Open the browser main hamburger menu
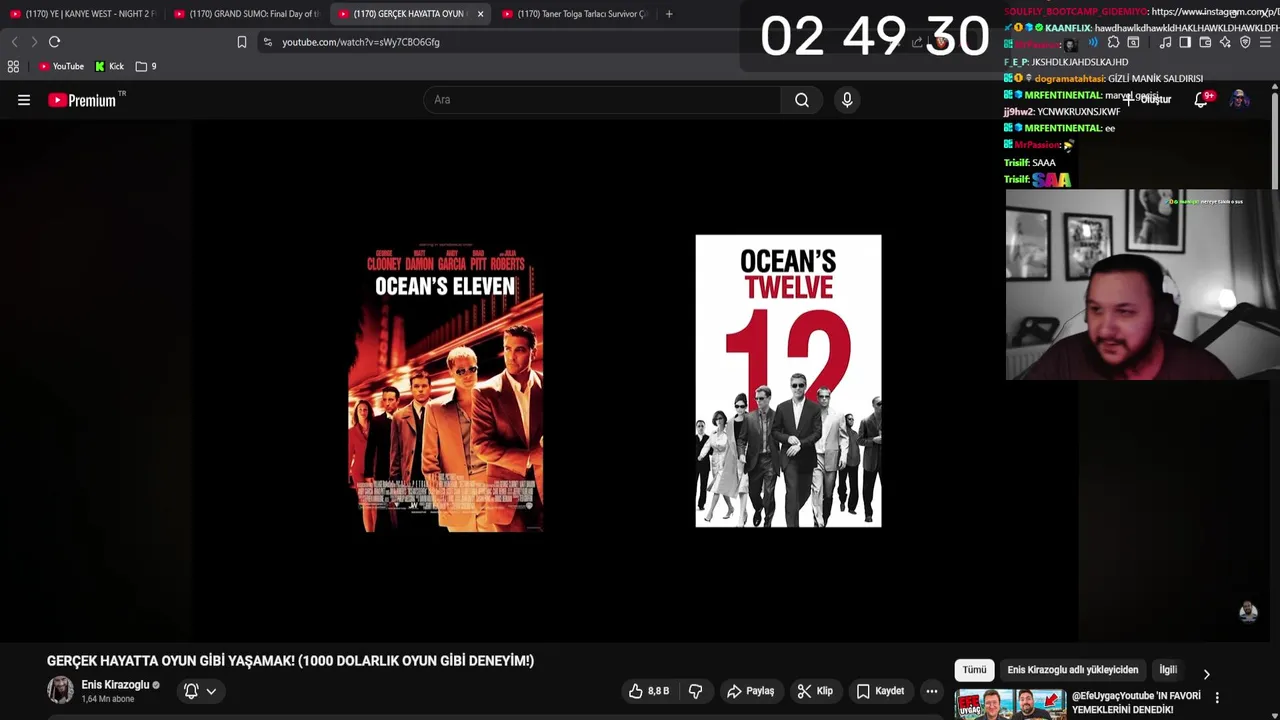This screenshot has width=1280, height=720. tap(1266, 42)
